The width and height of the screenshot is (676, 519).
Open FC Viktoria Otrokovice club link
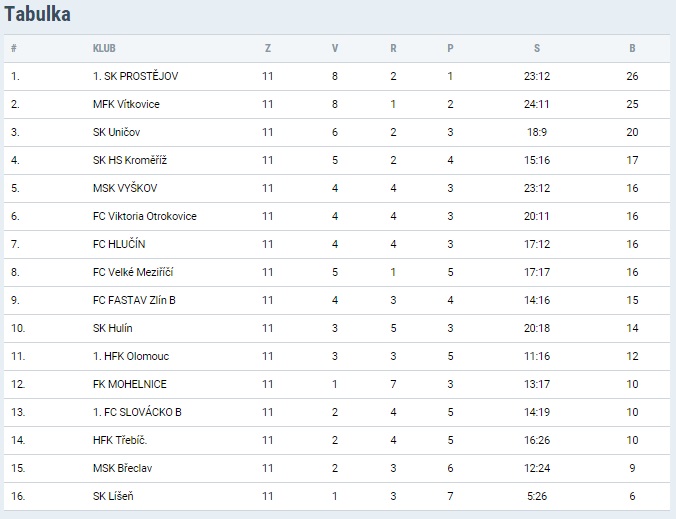point(144,216)
